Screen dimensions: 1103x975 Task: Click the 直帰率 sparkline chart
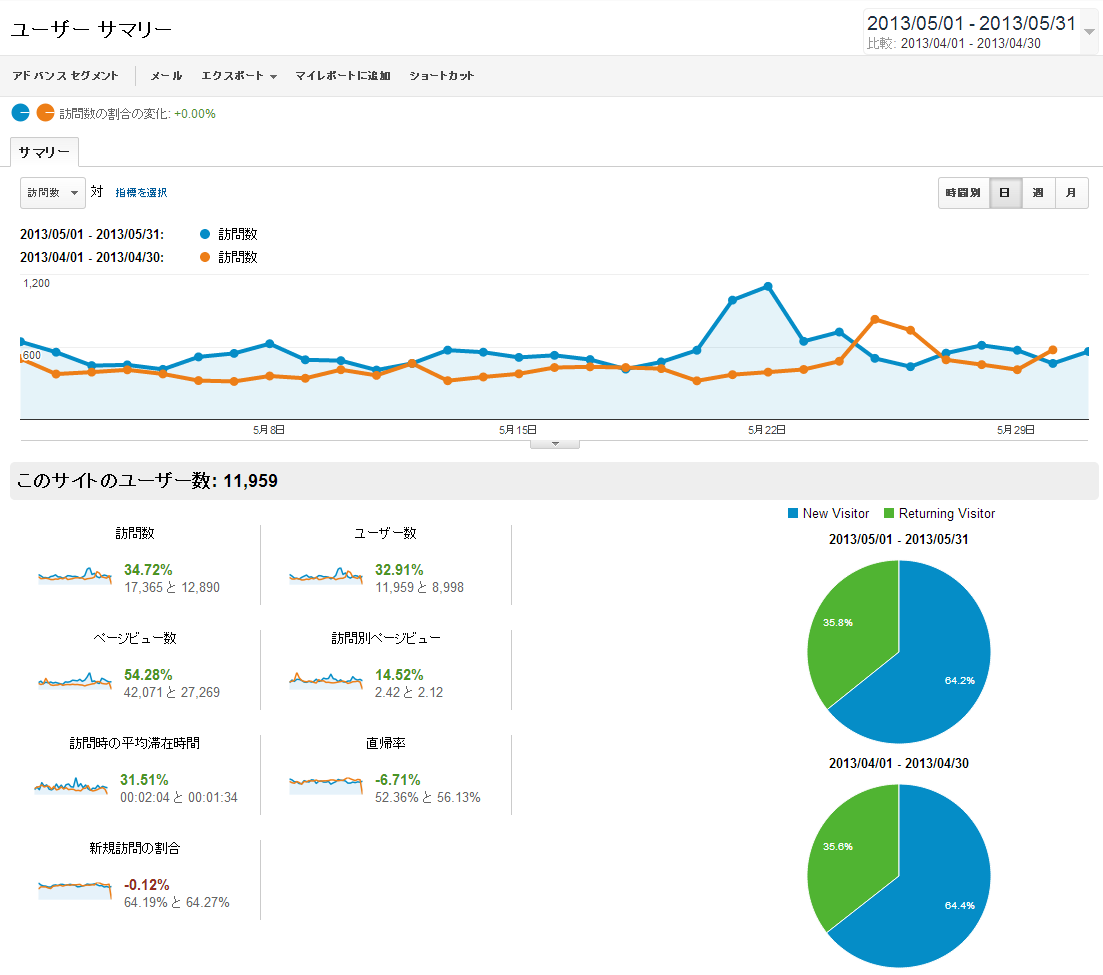325,785
